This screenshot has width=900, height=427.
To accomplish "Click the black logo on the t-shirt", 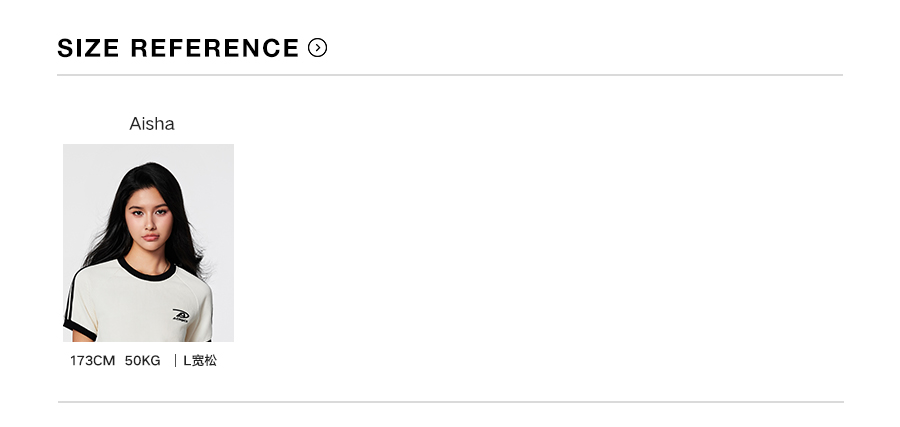I will click(x=181, y=315).
